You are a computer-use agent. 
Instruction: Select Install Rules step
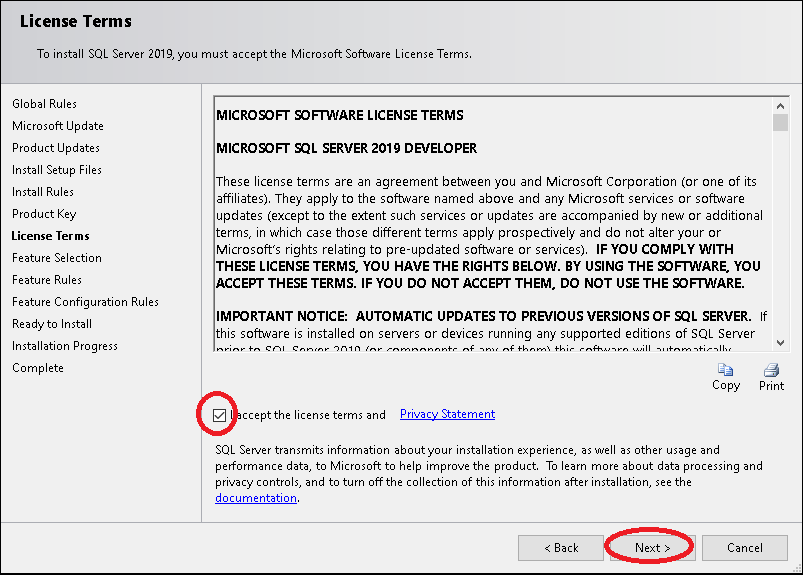[x=43, y=192]
